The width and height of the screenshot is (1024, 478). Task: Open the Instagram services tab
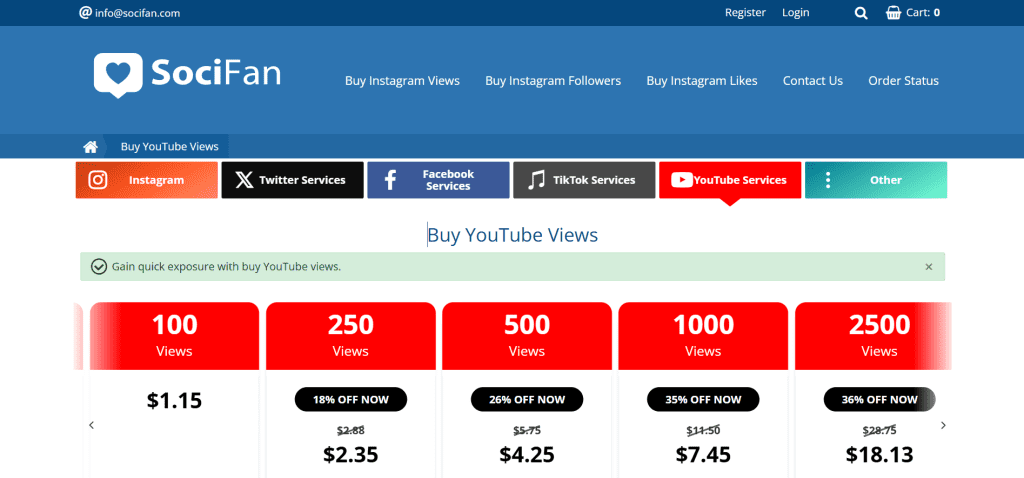click(146, 180)
